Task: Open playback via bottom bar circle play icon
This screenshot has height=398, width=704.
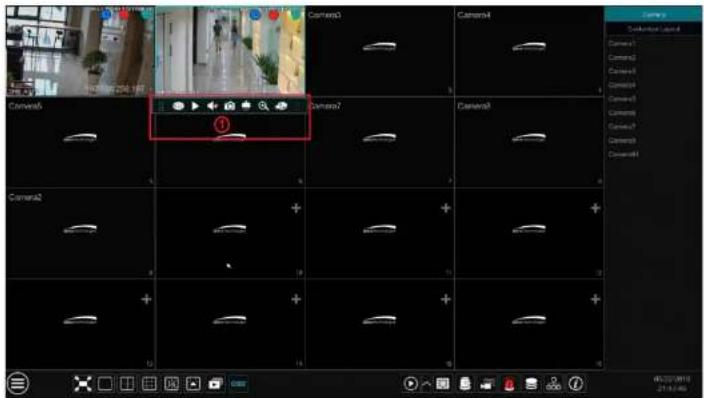Action: (410, 384)
